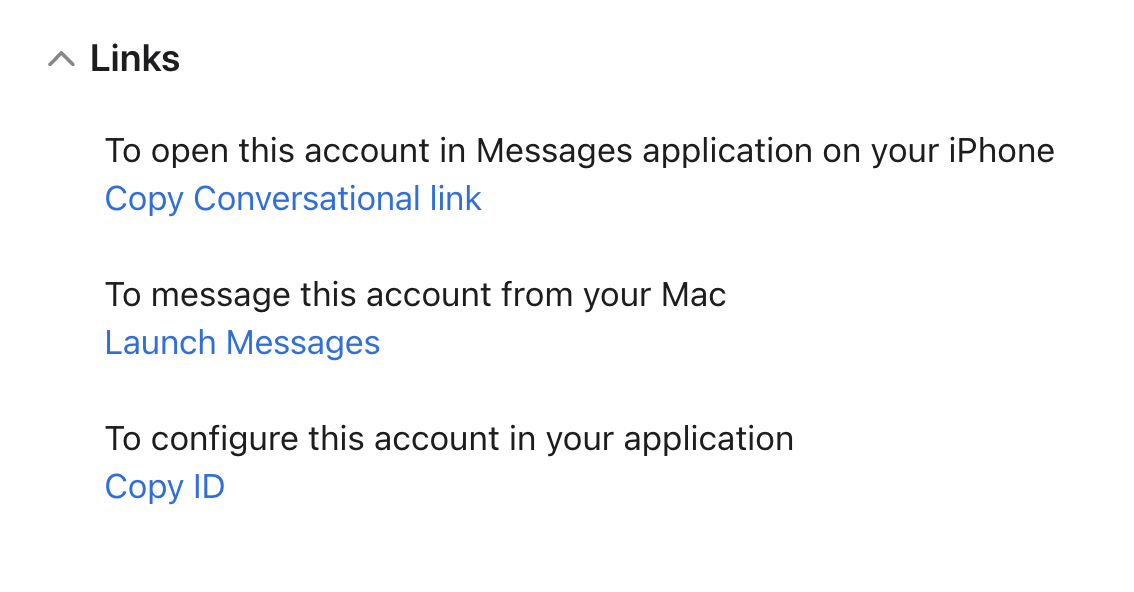Click the 'To open this account' description
Screen dimensions: 1134x592
579,151
